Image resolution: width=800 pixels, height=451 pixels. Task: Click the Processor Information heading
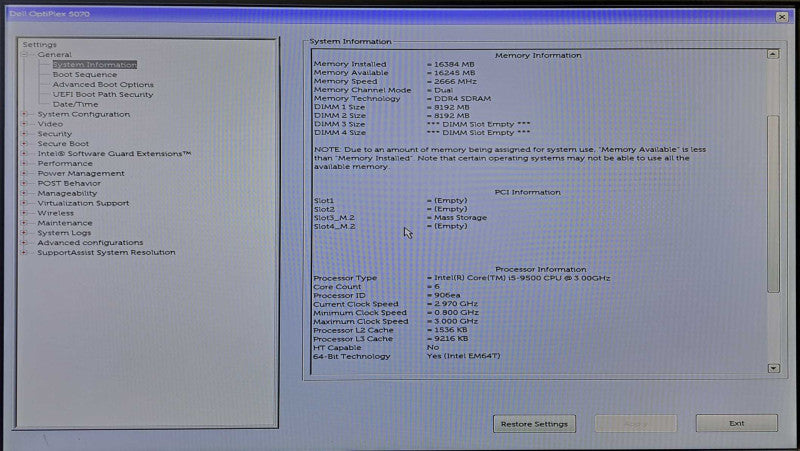(x=540, y=269)
